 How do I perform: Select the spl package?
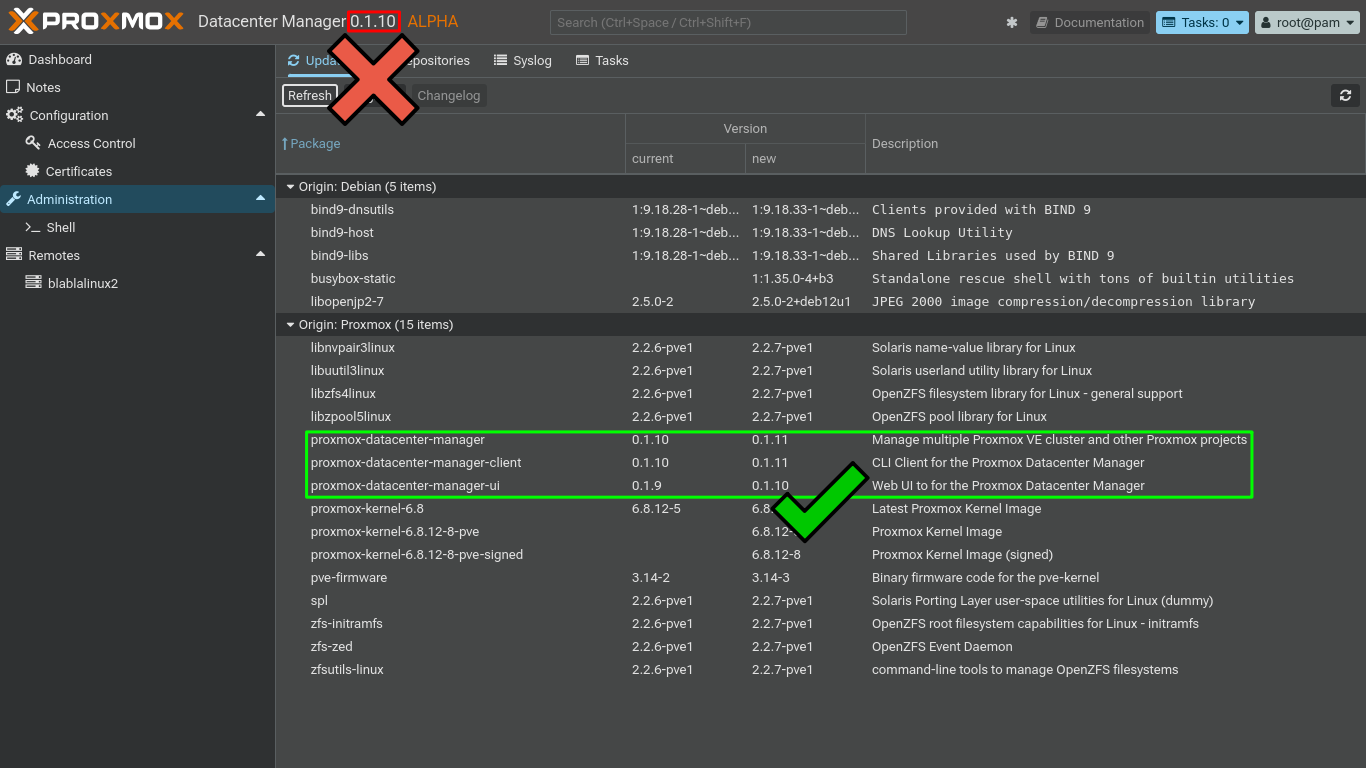(x=319, y=601)
